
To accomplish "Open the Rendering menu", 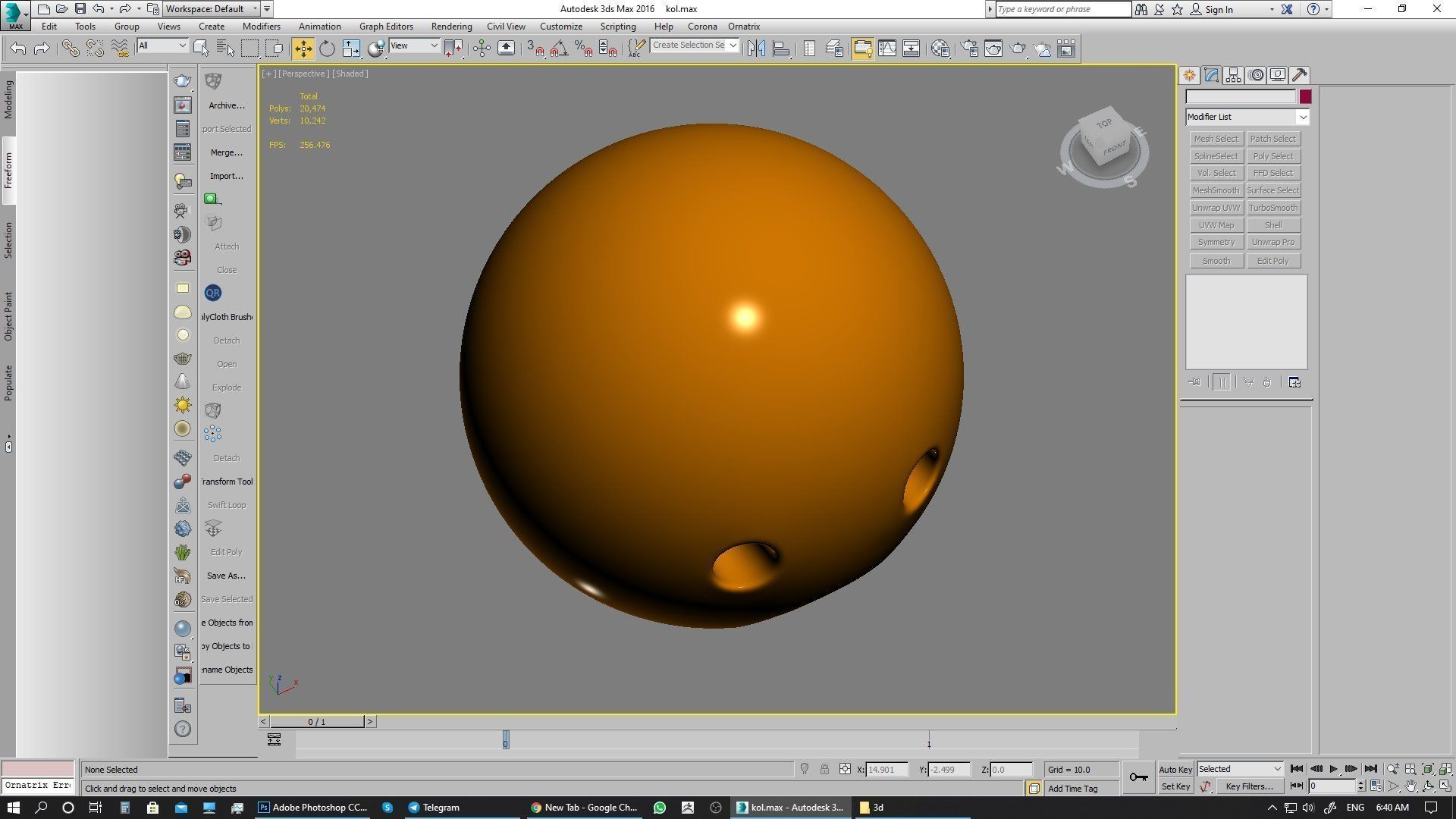I will point(451,27).
